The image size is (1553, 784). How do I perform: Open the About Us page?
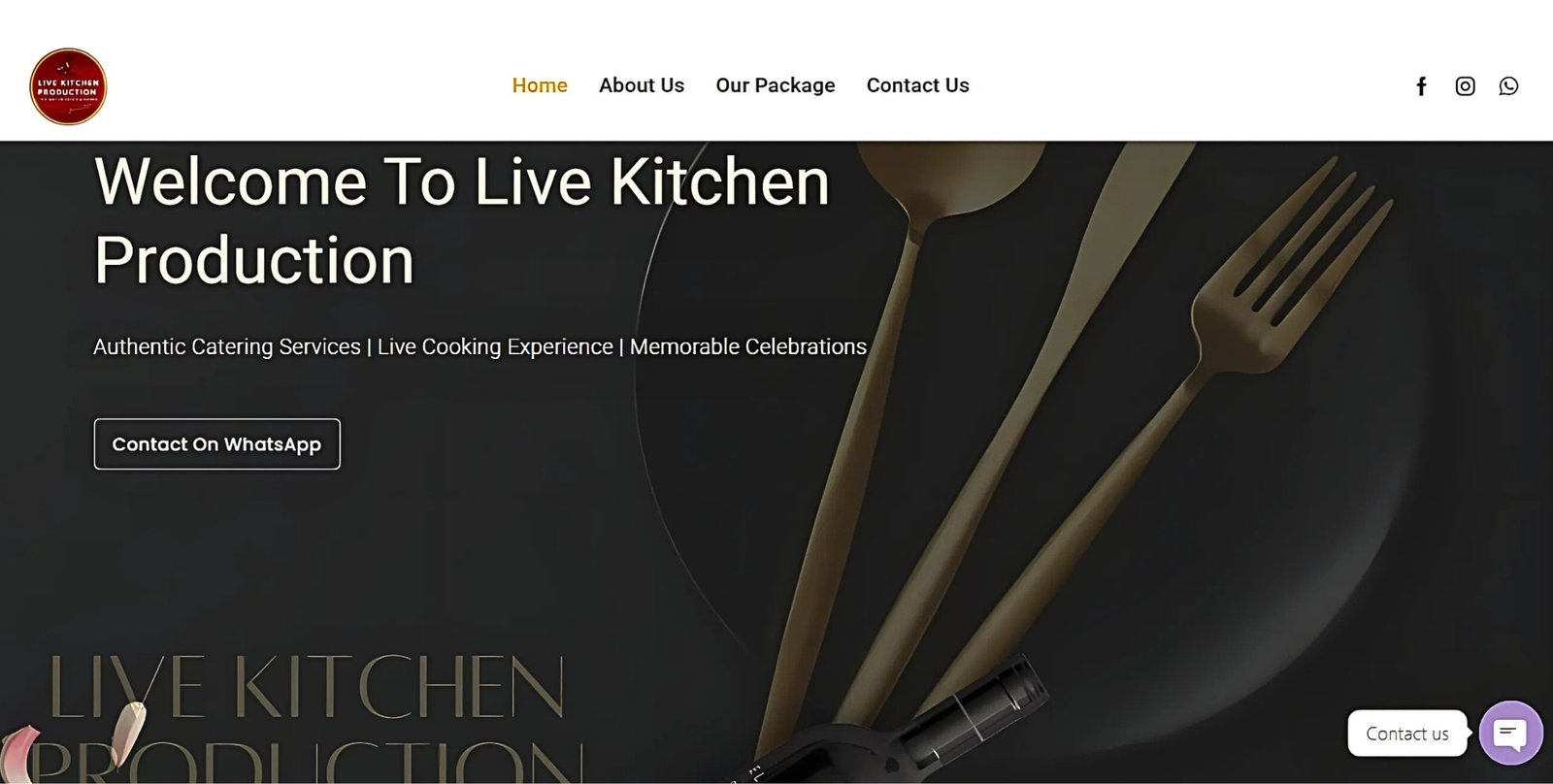[642, 85]
